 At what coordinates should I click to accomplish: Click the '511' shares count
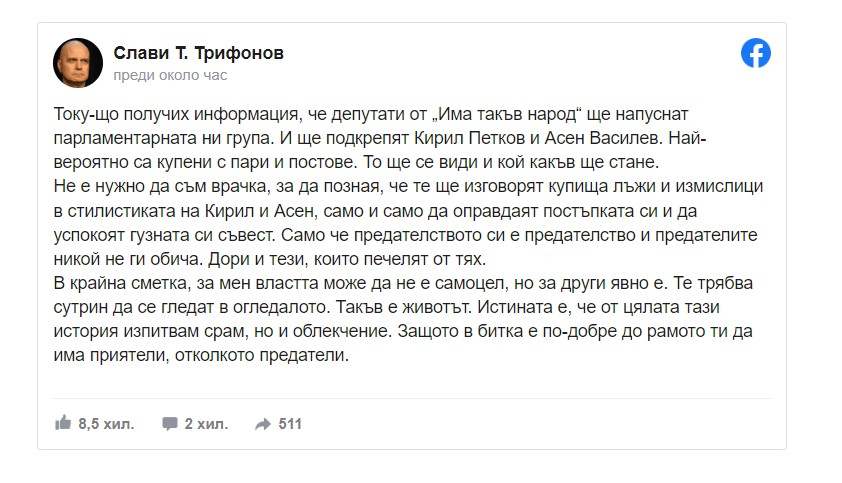click(x=290, y=423)
